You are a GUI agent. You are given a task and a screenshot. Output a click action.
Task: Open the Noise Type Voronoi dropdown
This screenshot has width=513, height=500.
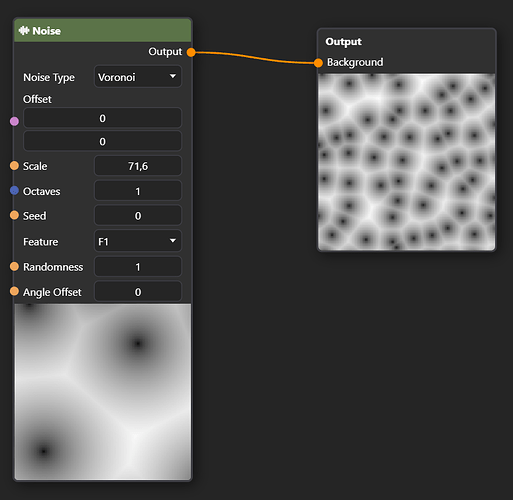pyautogui.click(x=138, y=77)
